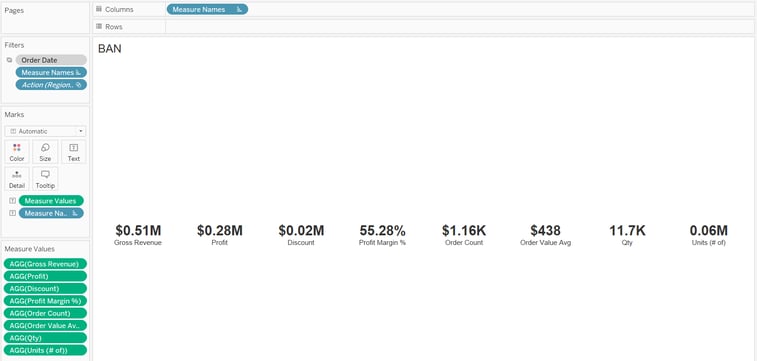This screenshot has width=757, height=361.
Task: Click the Pages shelf header
Action: tap(14, 10)
